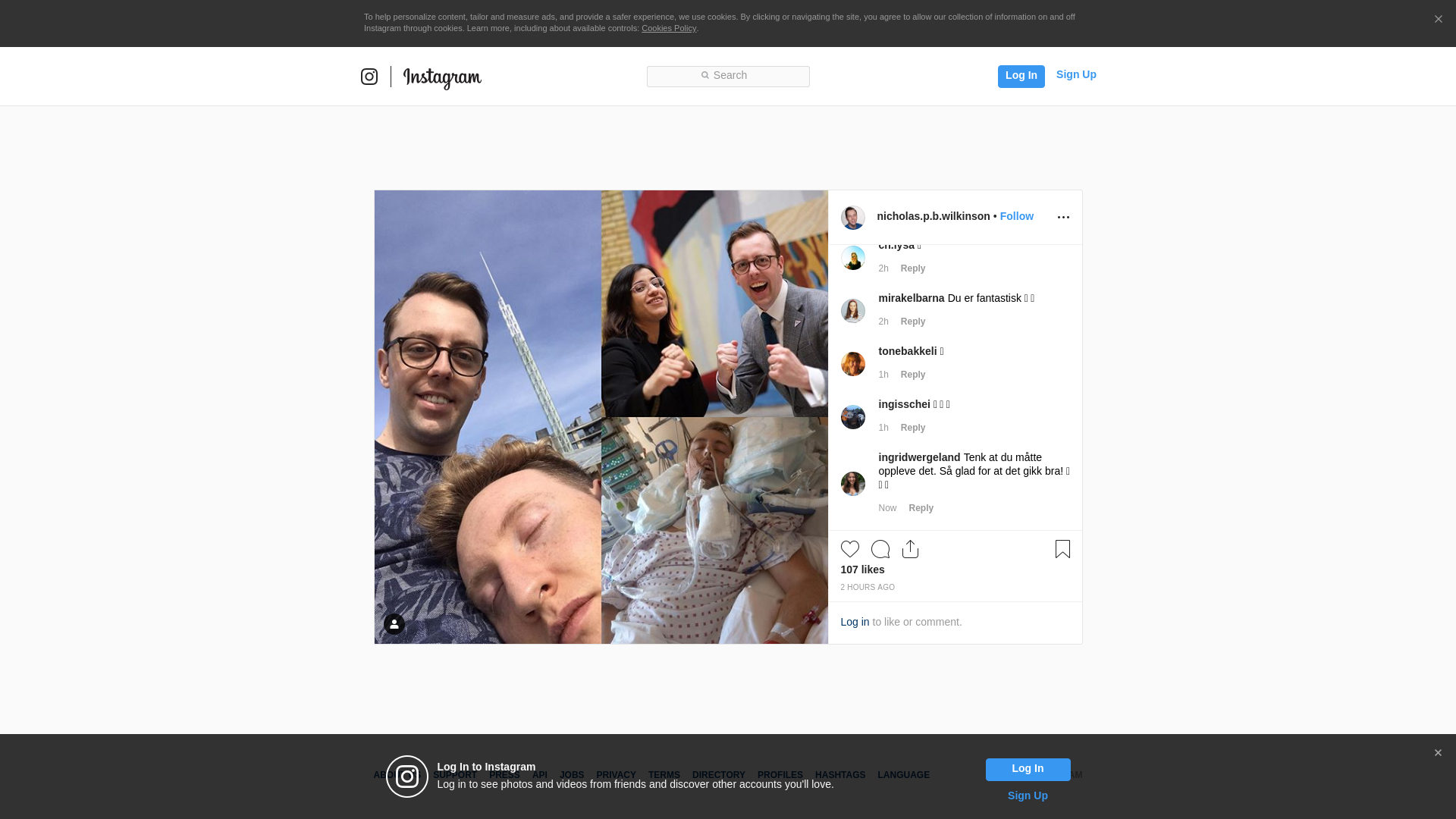Image resolution: width=1456 pixels, height=819 pixels.
Task: Open the Instagram wordmark home link
Action: click(x=442, y=77)
